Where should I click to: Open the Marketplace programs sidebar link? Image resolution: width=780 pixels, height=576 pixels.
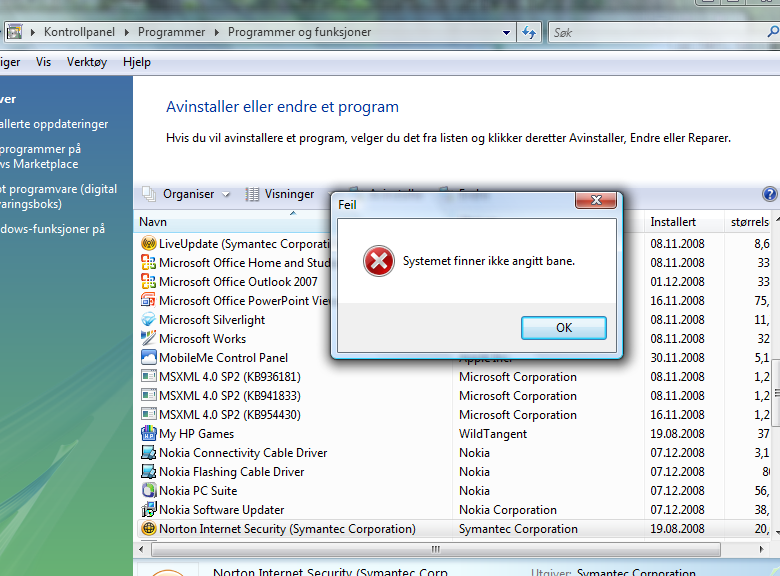(x=40, y=156)
